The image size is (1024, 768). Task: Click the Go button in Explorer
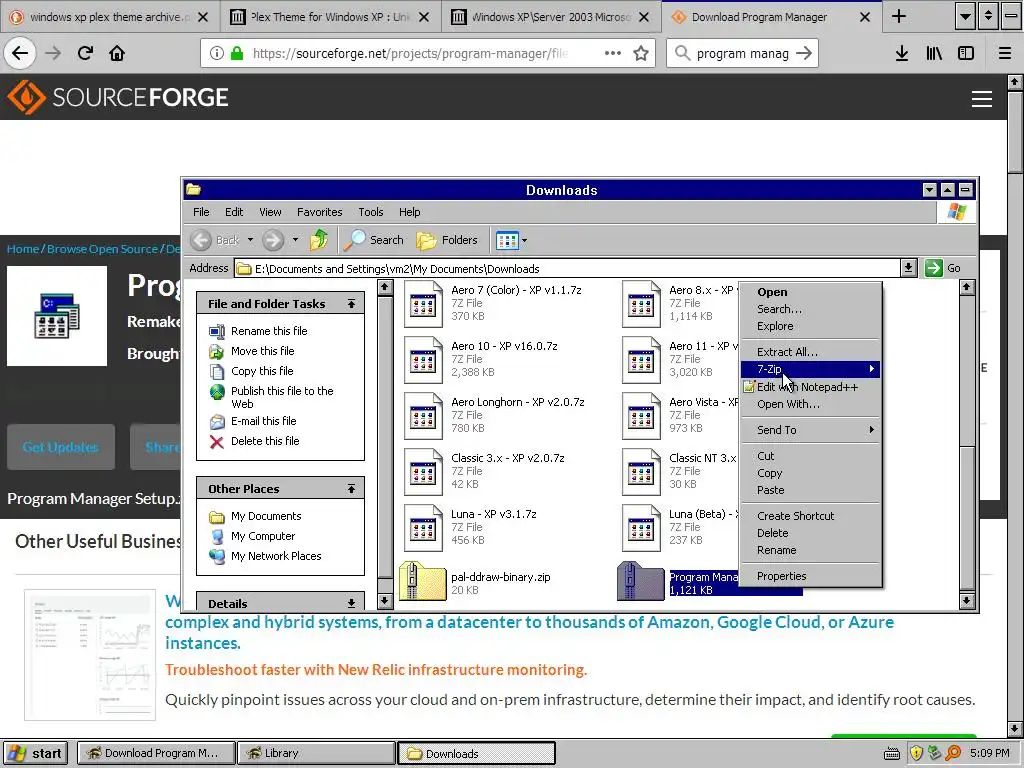pyautogui.click(x=943, y=268)
